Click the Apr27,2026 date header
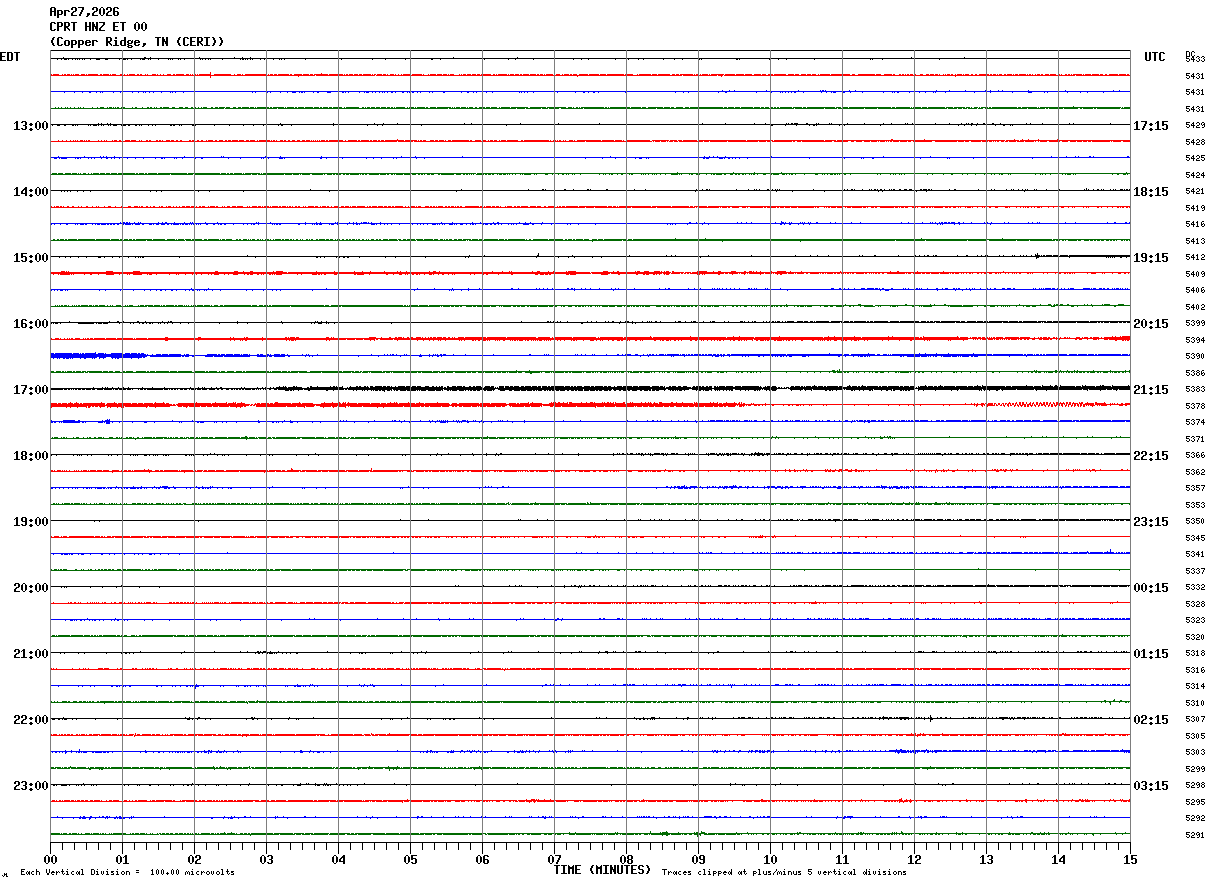 (84, 12)
